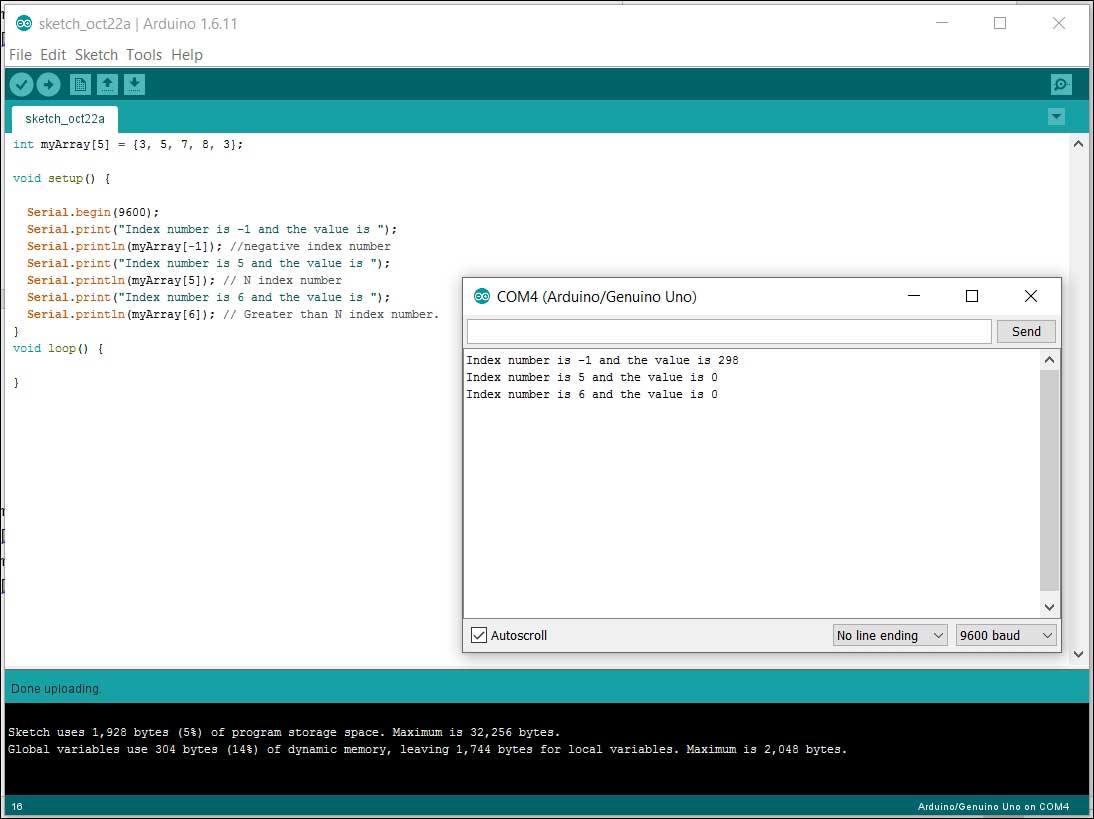
Task: Save the sketch with the Save icon
Action: [135, 85]
